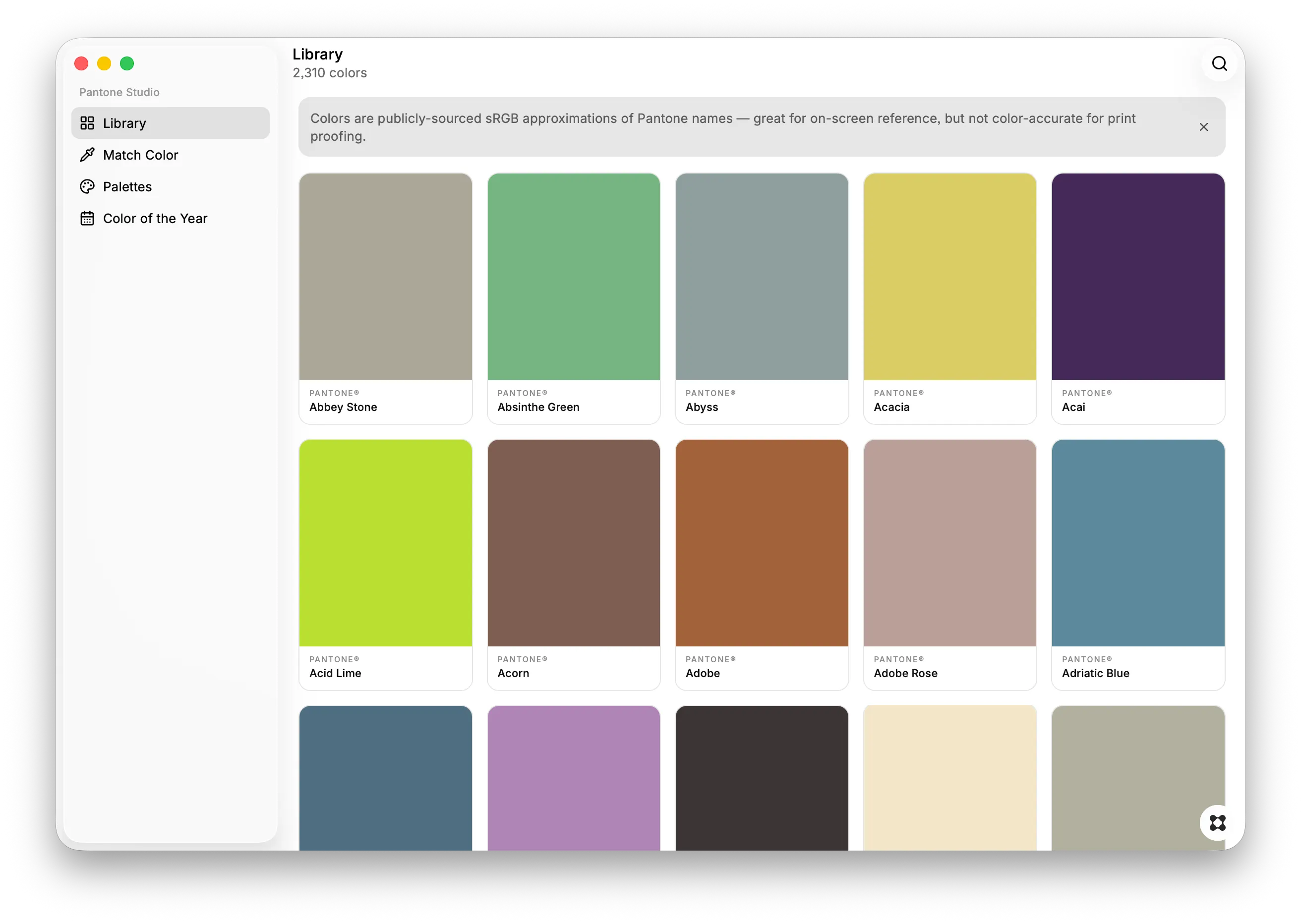Open Color of the Year
The height and width of the screenshot is (924, 1301).
coord(170,219)
